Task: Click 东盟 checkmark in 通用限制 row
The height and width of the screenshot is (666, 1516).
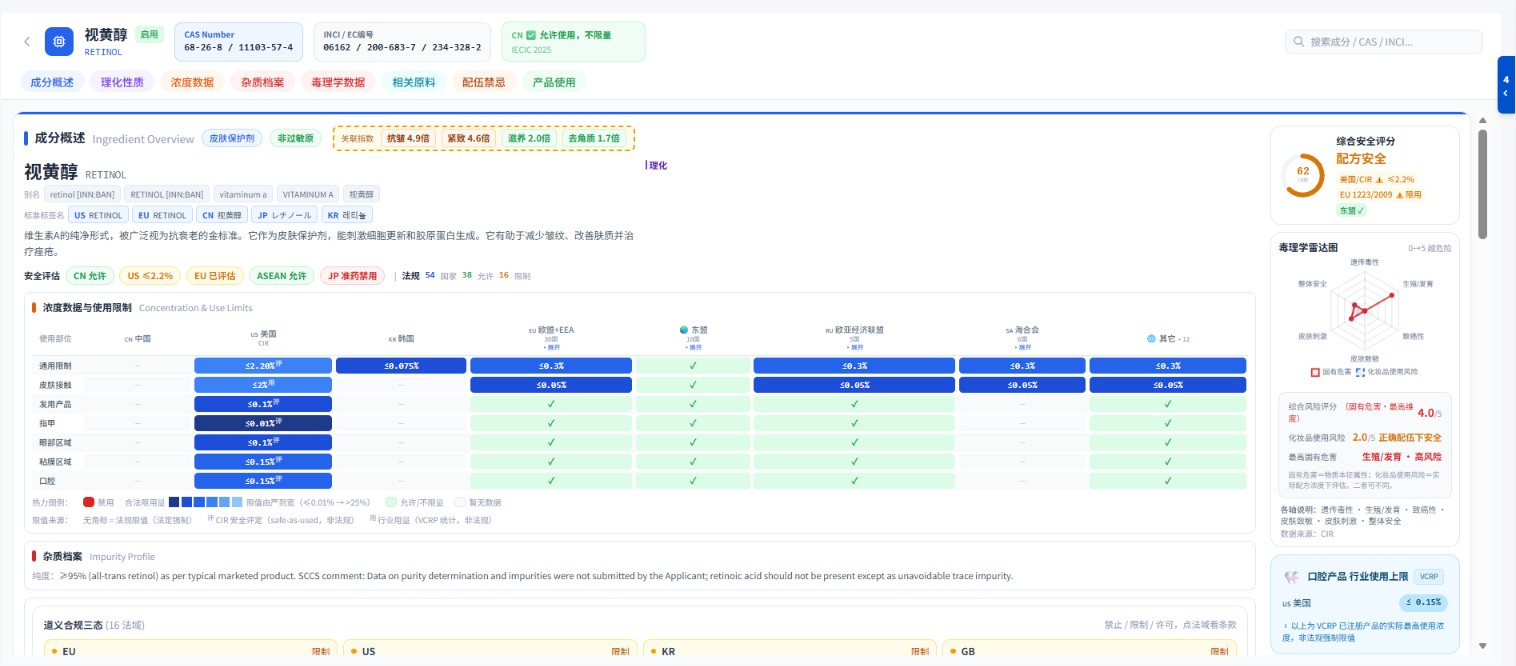Action: 692,366
